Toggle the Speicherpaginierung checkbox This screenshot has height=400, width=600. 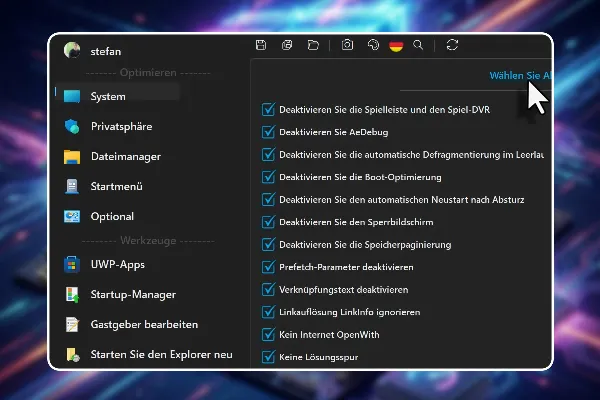[x=268, y=245]
